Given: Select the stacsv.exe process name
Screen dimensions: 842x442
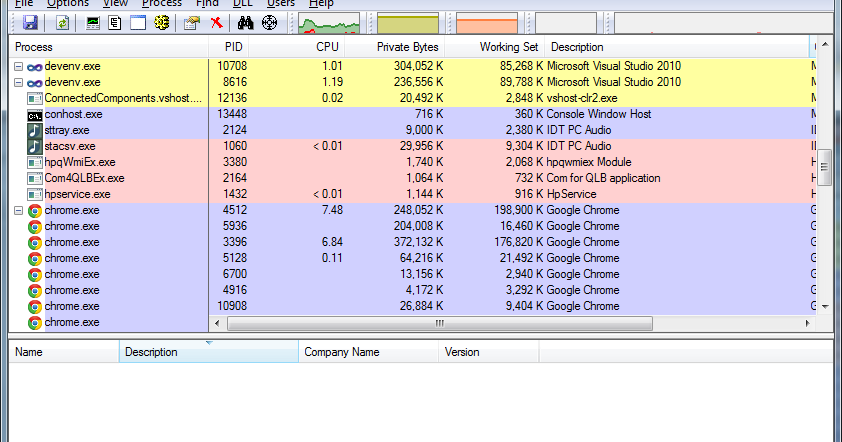Looking at the screenshot, I should point(70,146).
